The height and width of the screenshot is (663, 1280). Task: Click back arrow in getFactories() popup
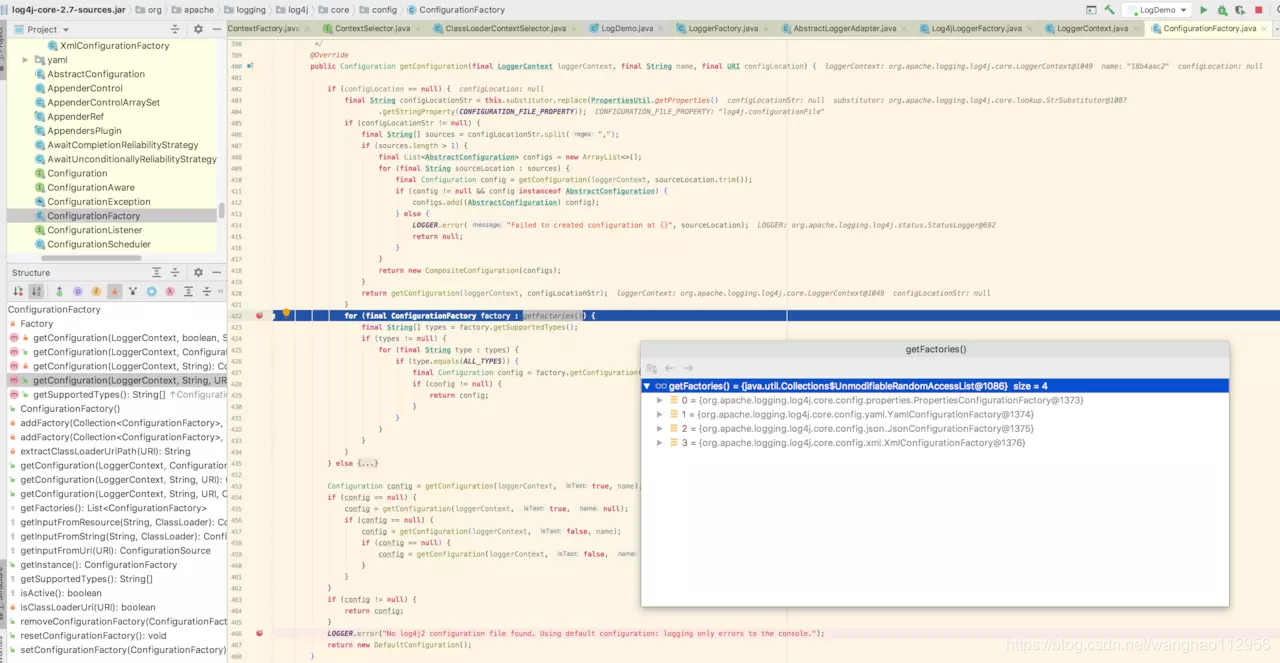click(670, 368)
